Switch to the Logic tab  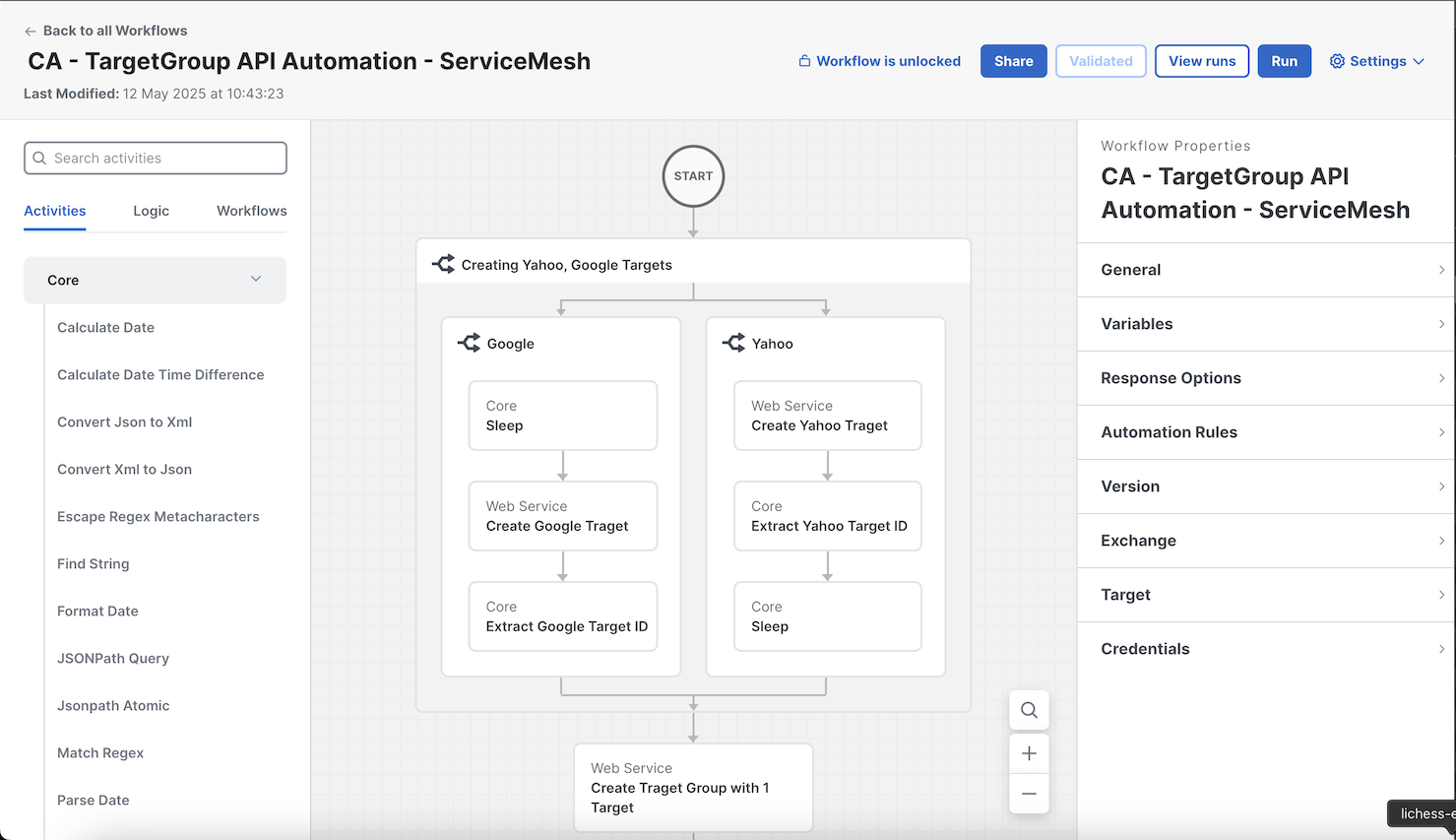151,211
